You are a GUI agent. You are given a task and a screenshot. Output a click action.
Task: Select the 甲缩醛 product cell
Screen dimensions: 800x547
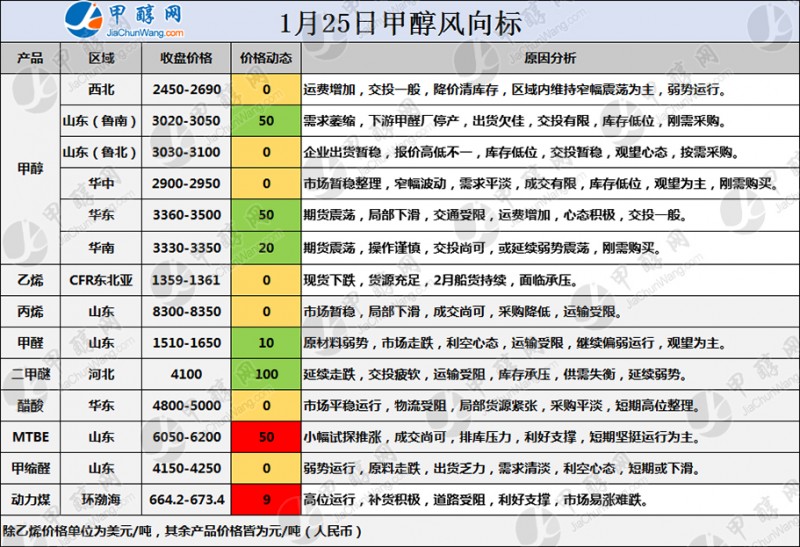pos(31,468)
